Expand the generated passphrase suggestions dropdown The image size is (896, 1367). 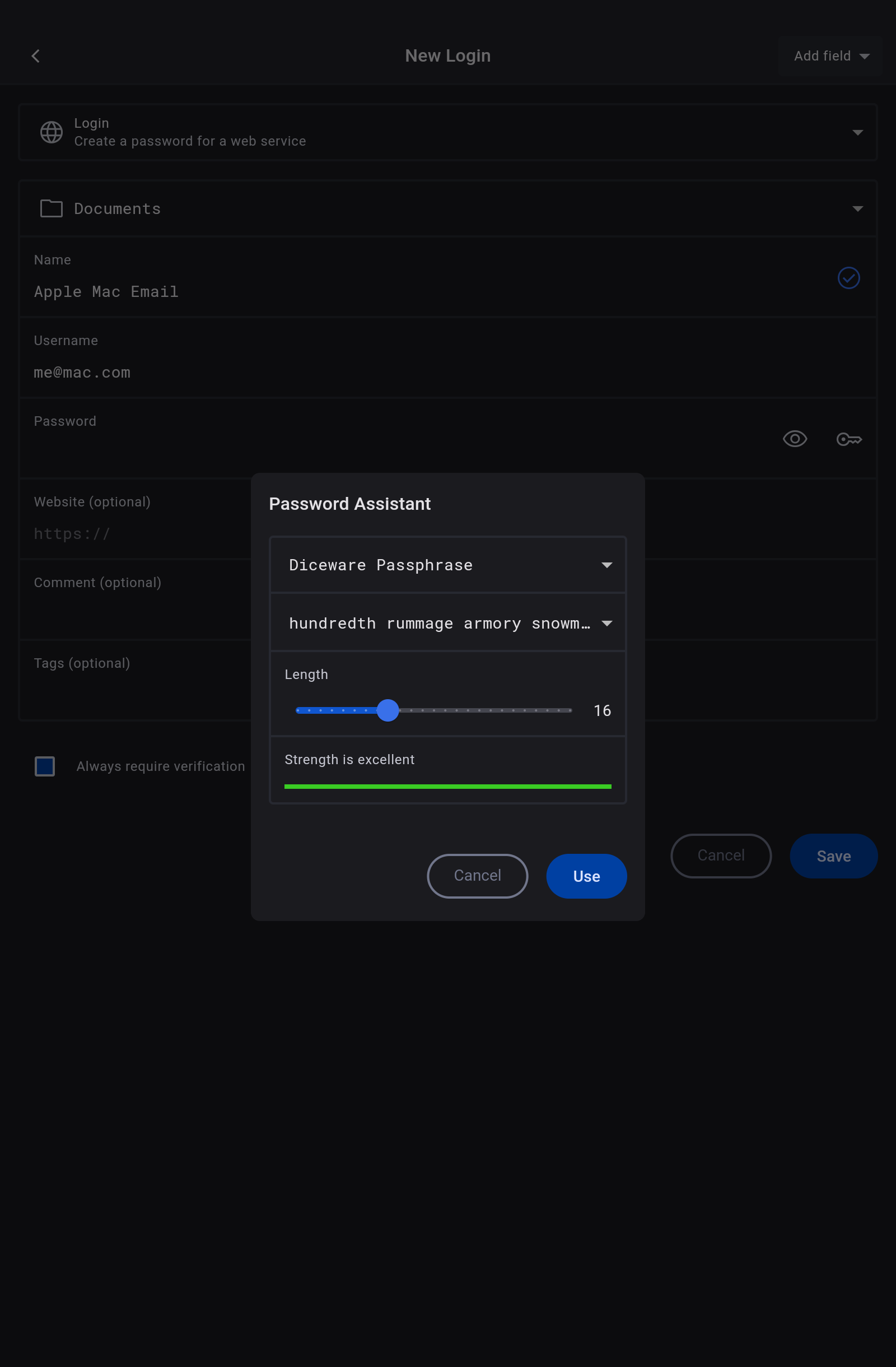(x=606, y=623)
